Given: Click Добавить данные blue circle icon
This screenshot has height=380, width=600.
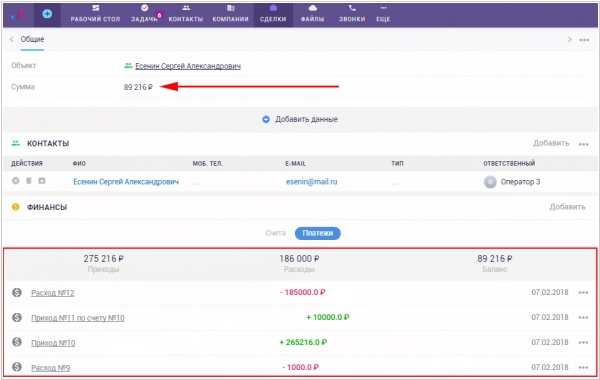Looking at the screenshot, I should point(266,119).
